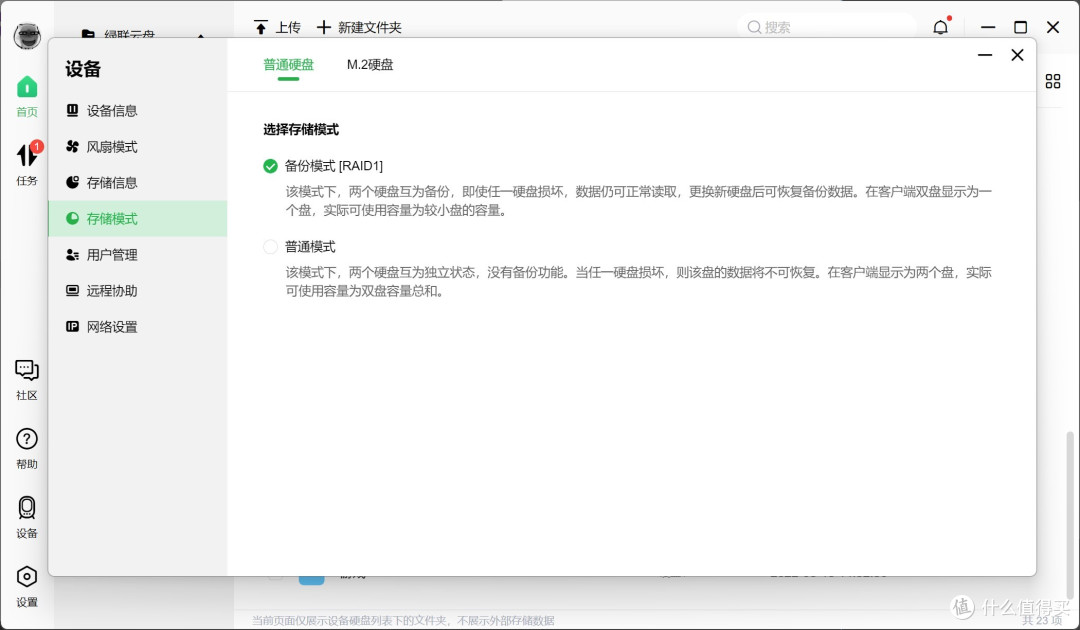Click the 上传 upload button in main window
Screen dimensions: 1080x630
pos(277,28)
